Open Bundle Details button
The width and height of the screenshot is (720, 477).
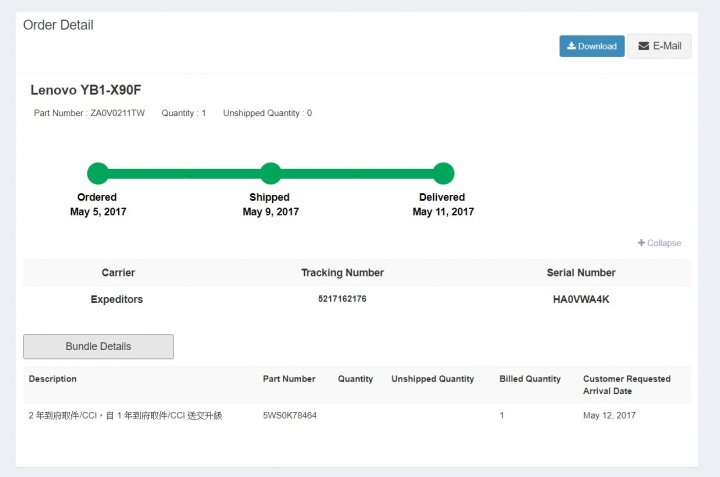pos(98,347)
